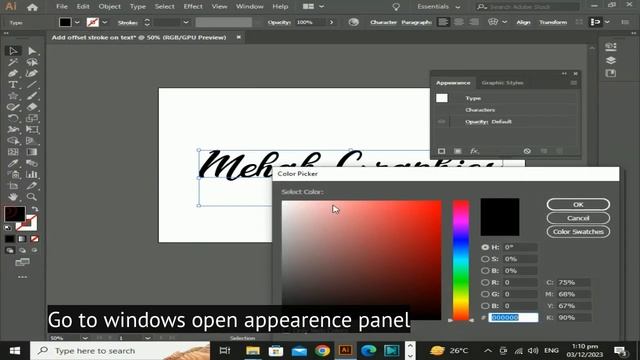This screenshot has width=640, height=360.
Task: Expand the edit toolbar three dots
Action: pos(22,277)
